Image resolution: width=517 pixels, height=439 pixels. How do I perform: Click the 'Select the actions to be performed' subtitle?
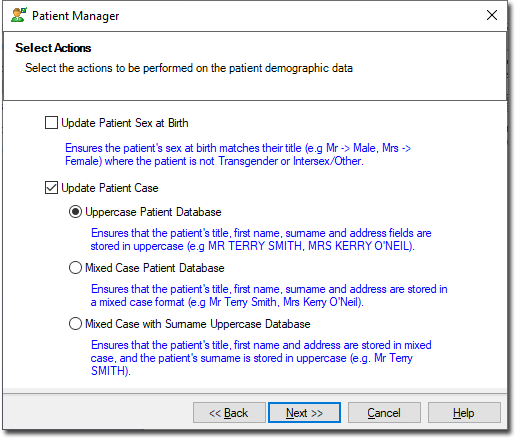(189, 68)
